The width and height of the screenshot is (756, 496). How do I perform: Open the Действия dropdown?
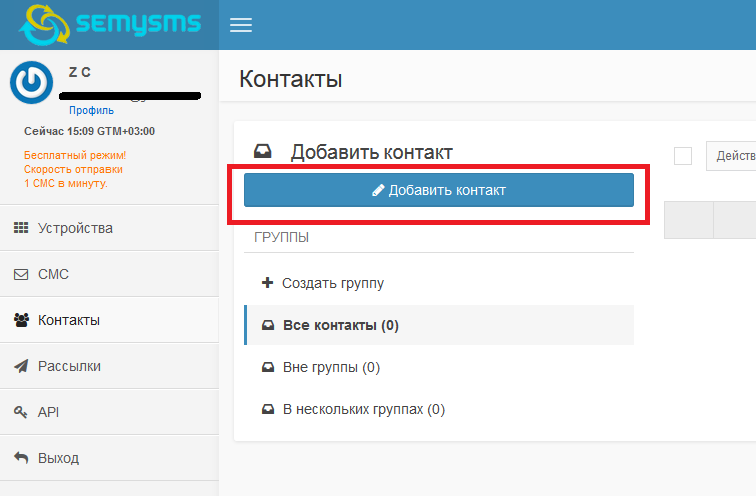pyautogui.click(x=731, y=155)
